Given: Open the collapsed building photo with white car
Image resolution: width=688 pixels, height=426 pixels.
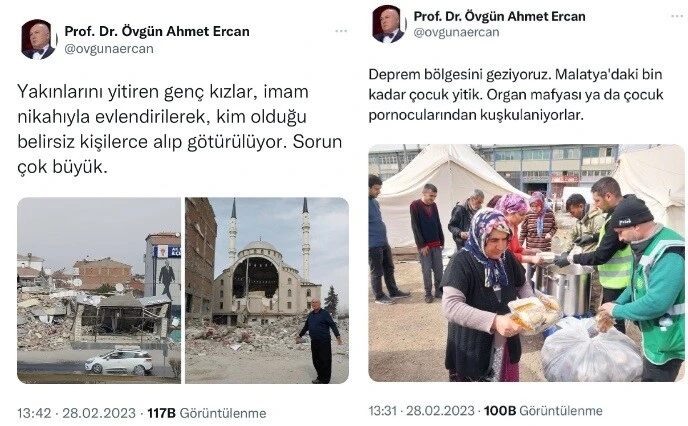Looking at the screenshot, I should click(99, 290).
